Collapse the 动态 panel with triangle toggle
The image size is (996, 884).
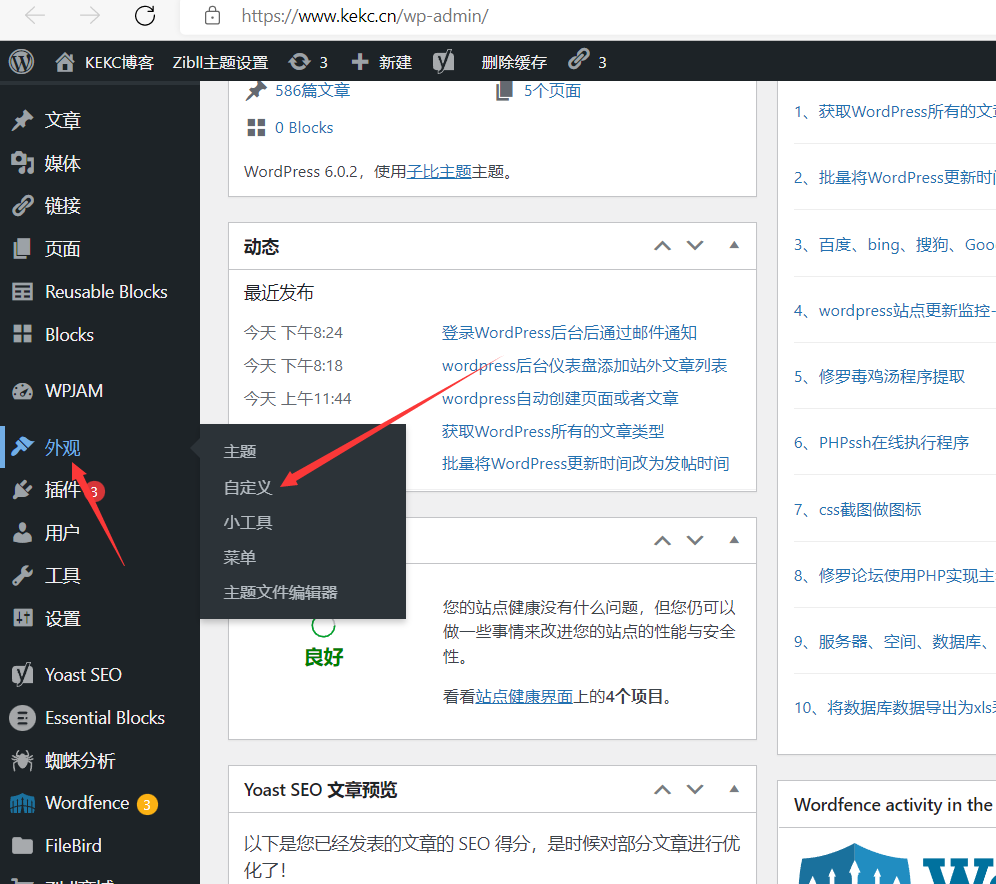pos(734,246)
